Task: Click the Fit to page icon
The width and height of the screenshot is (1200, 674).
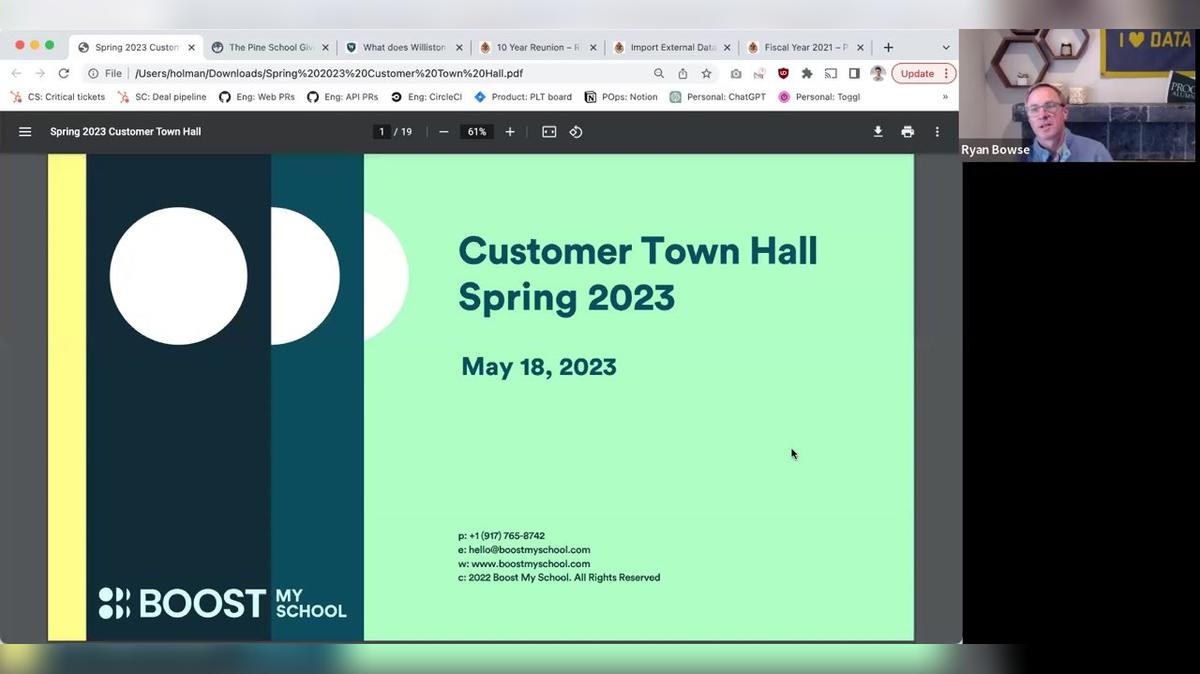Action: [x=548, y=131]
